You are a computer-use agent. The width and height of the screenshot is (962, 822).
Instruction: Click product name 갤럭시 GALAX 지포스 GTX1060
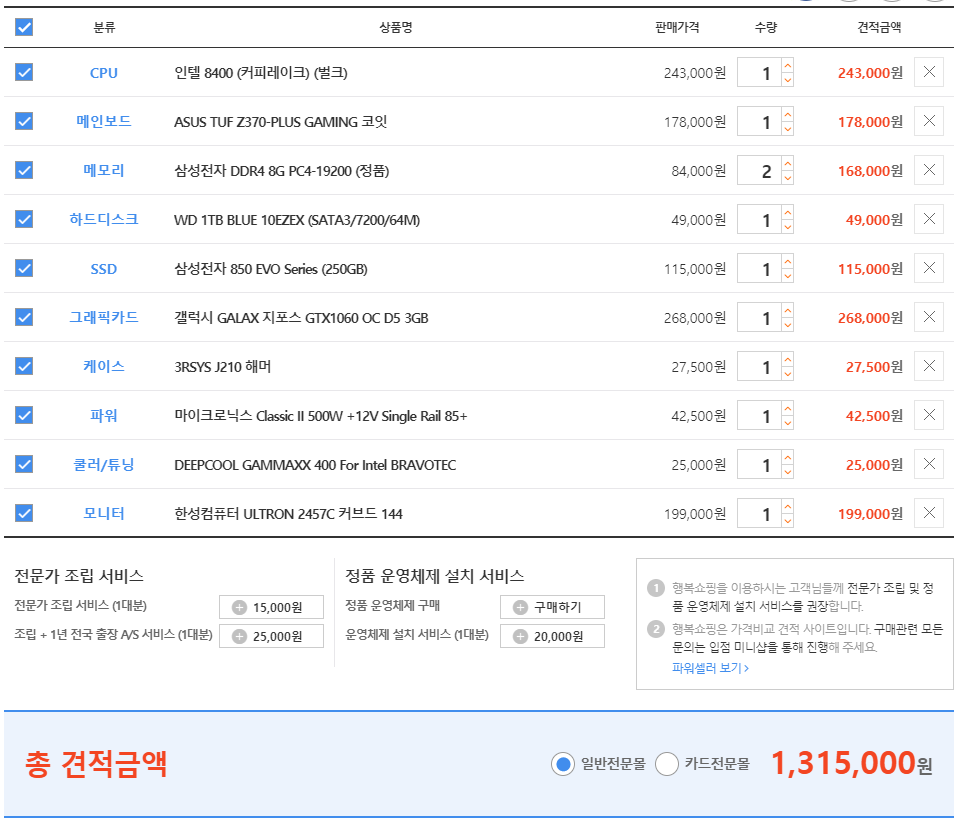[301, 318]
